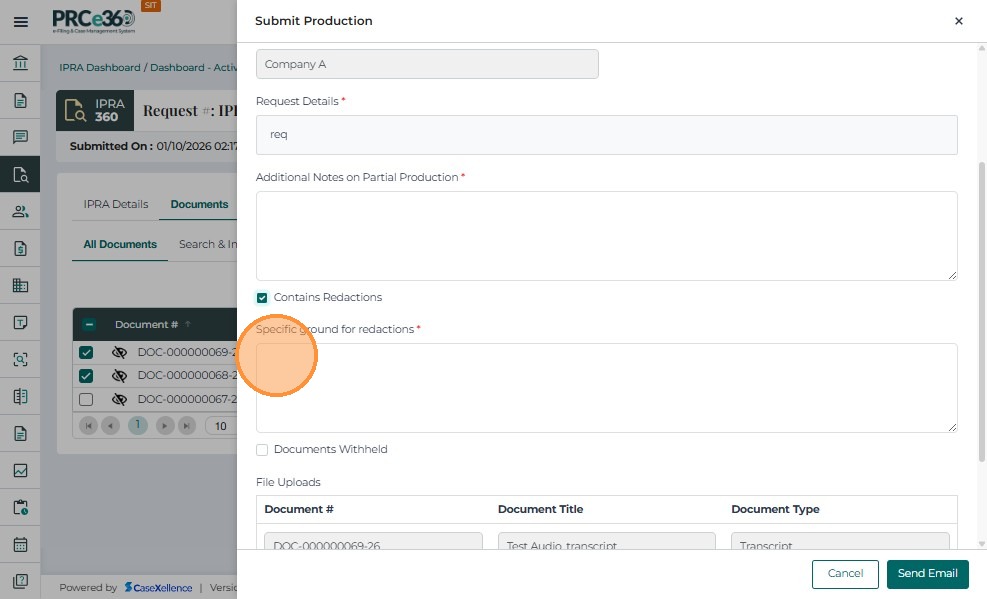Open the office building sidebar icon
The height and width of the screenshot is (599, 987).
pyautogui.click(x=20, y=285)
